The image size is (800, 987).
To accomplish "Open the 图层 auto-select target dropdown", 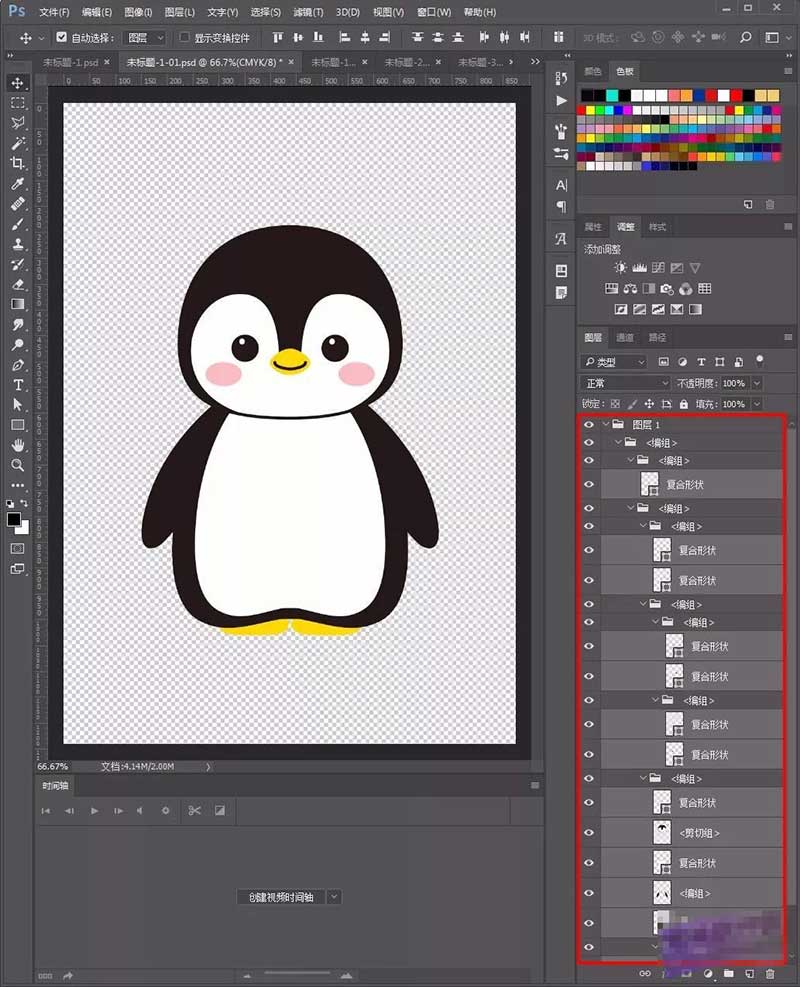I will [146, 37].
